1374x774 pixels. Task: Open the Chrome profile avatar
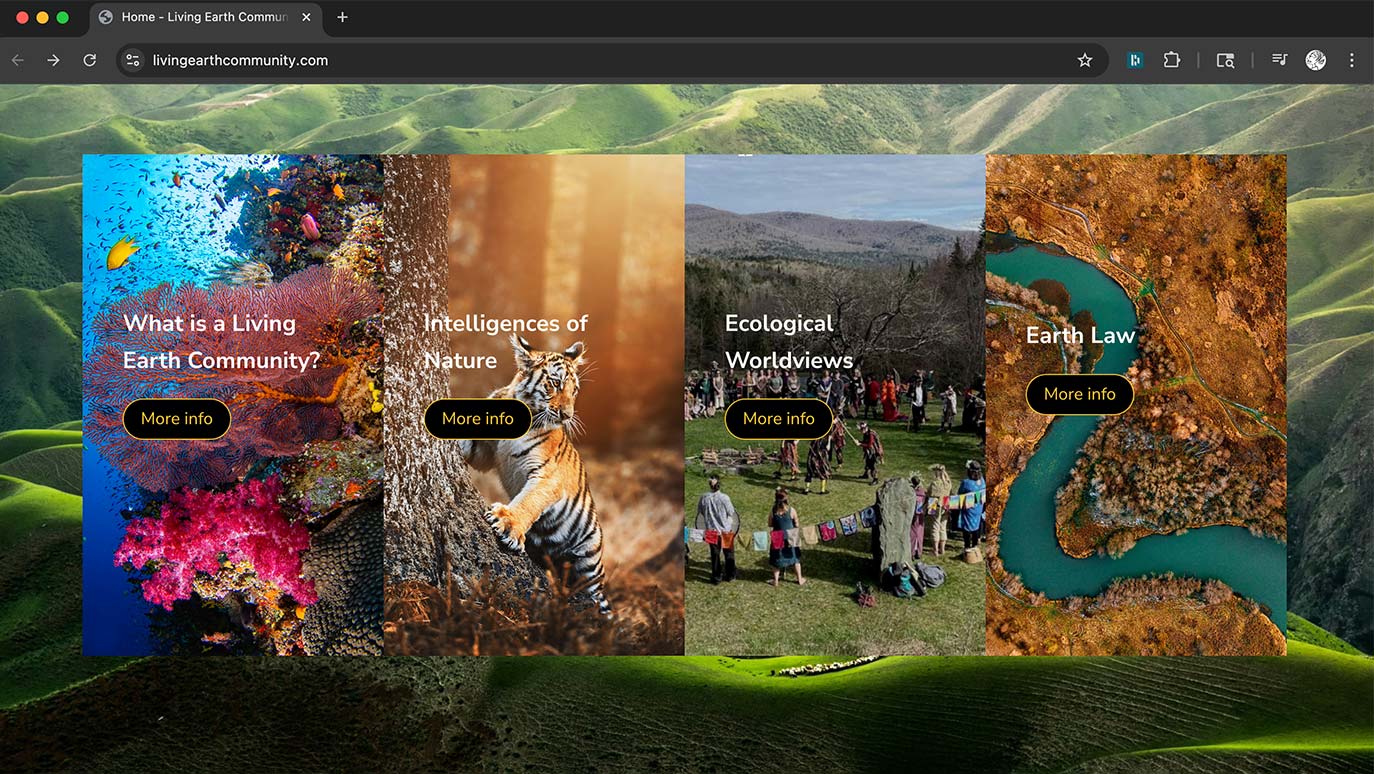[x=1316, y=60]
